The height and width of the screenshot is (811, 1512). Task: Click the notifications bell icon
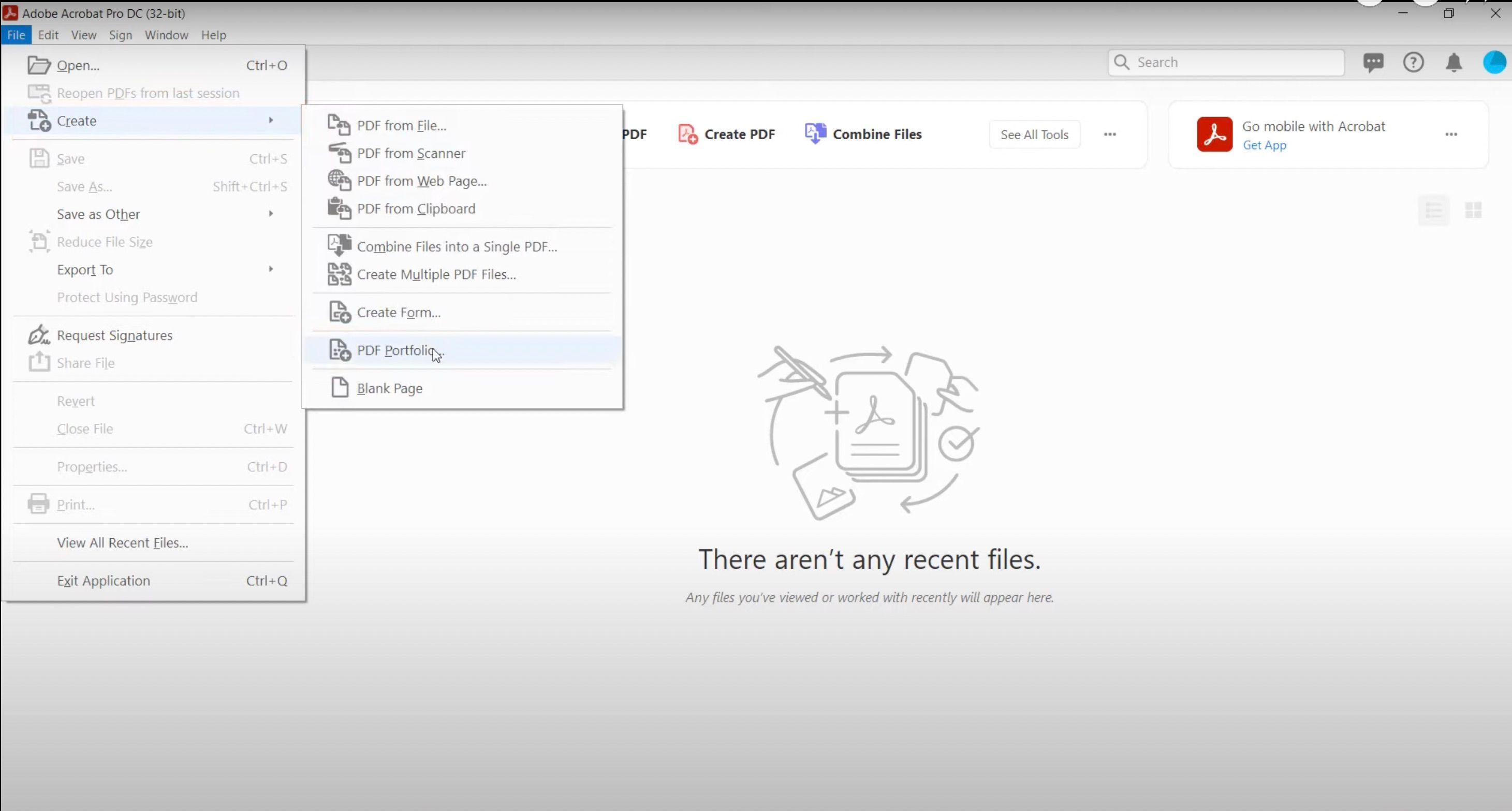pyautogui.click(x=1454, y=62)
